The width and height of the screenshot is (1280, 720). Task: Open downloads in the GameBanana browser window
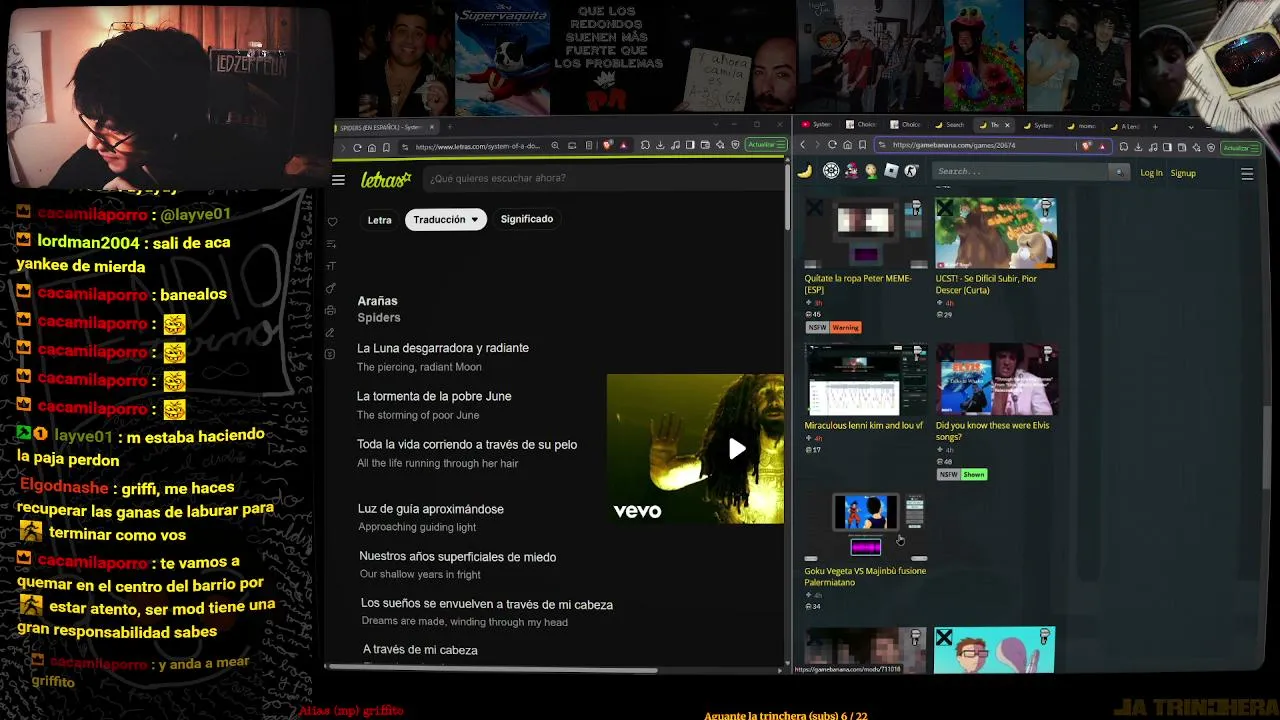[1139, 147]
